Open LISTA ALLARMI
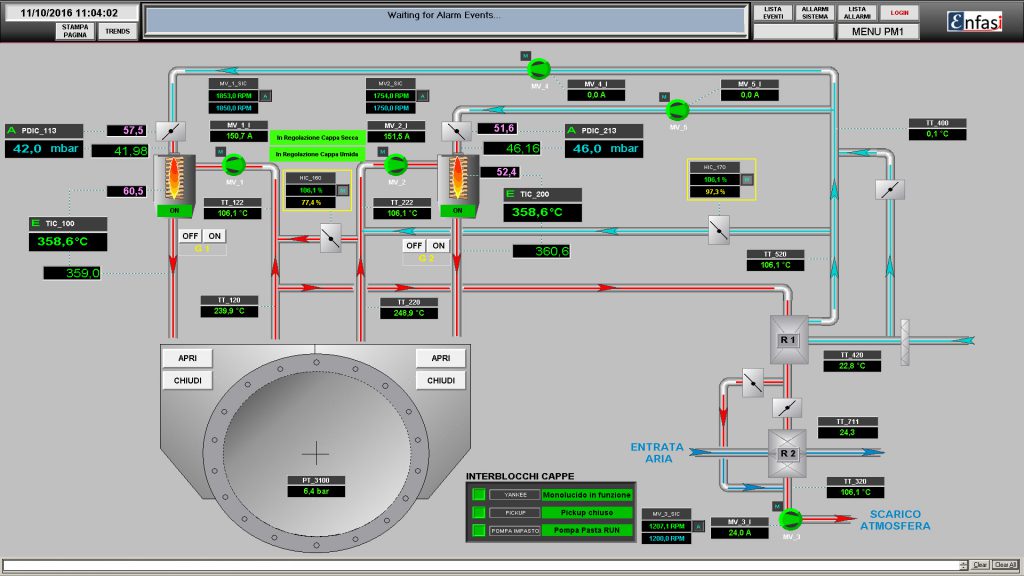 click(857, 13)
